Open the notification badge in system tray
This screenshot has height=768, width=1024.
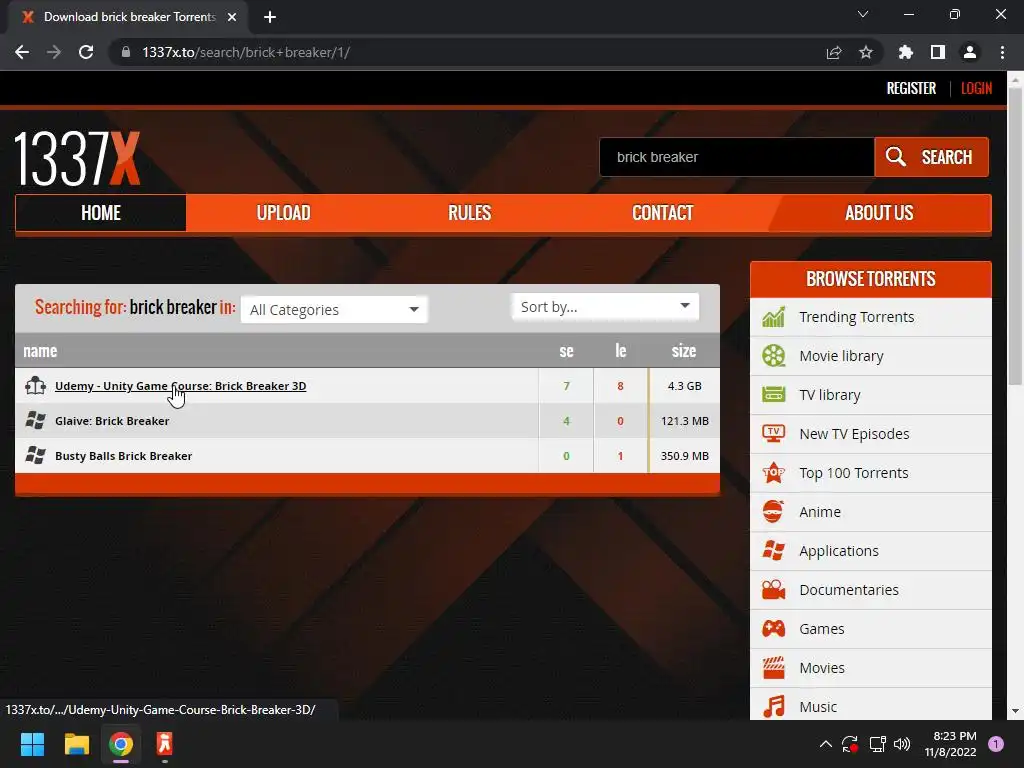[x=996, y=744]
